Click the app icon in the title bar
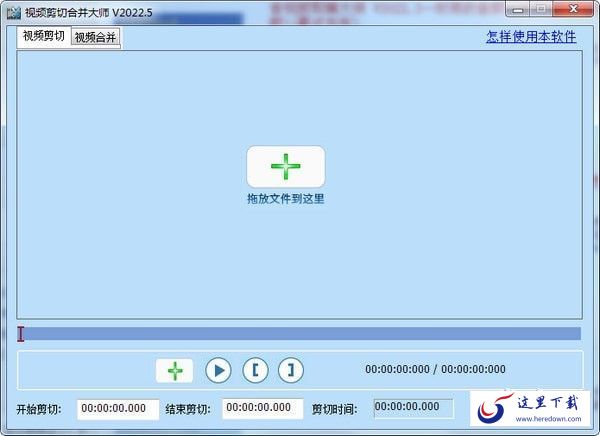The image size is (600, 436). point(13,9)
